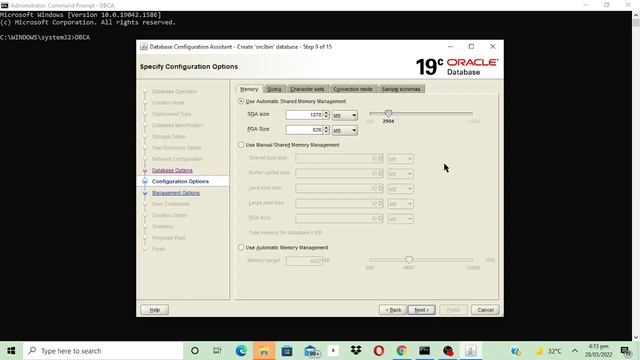Viewport: 640px width, 360px height.
Task: Switch to the Sample schemas tab
Action: point(401,89)
